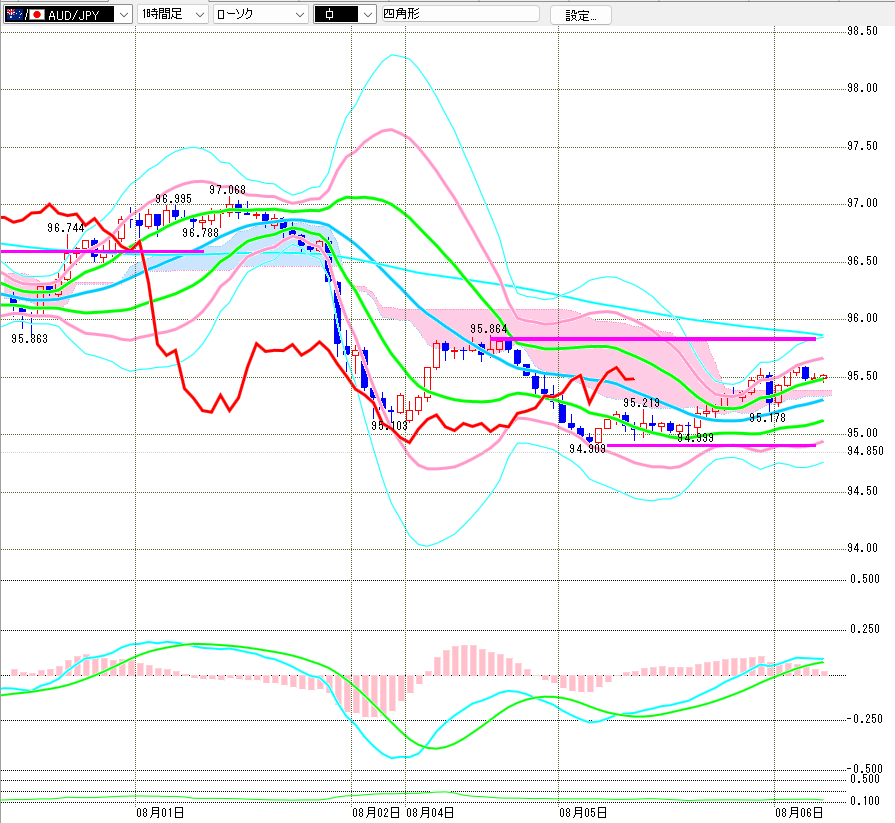Click the 設定... settings button
895x823 pixels.
point(581,15)
